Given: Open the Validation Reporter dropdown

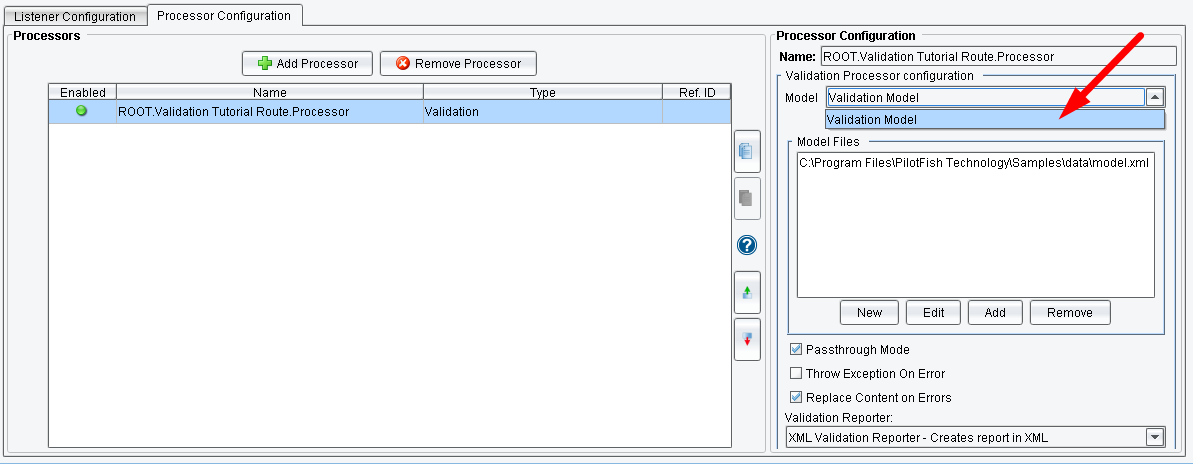Looking at the screenshot, I should [1155, 437].
